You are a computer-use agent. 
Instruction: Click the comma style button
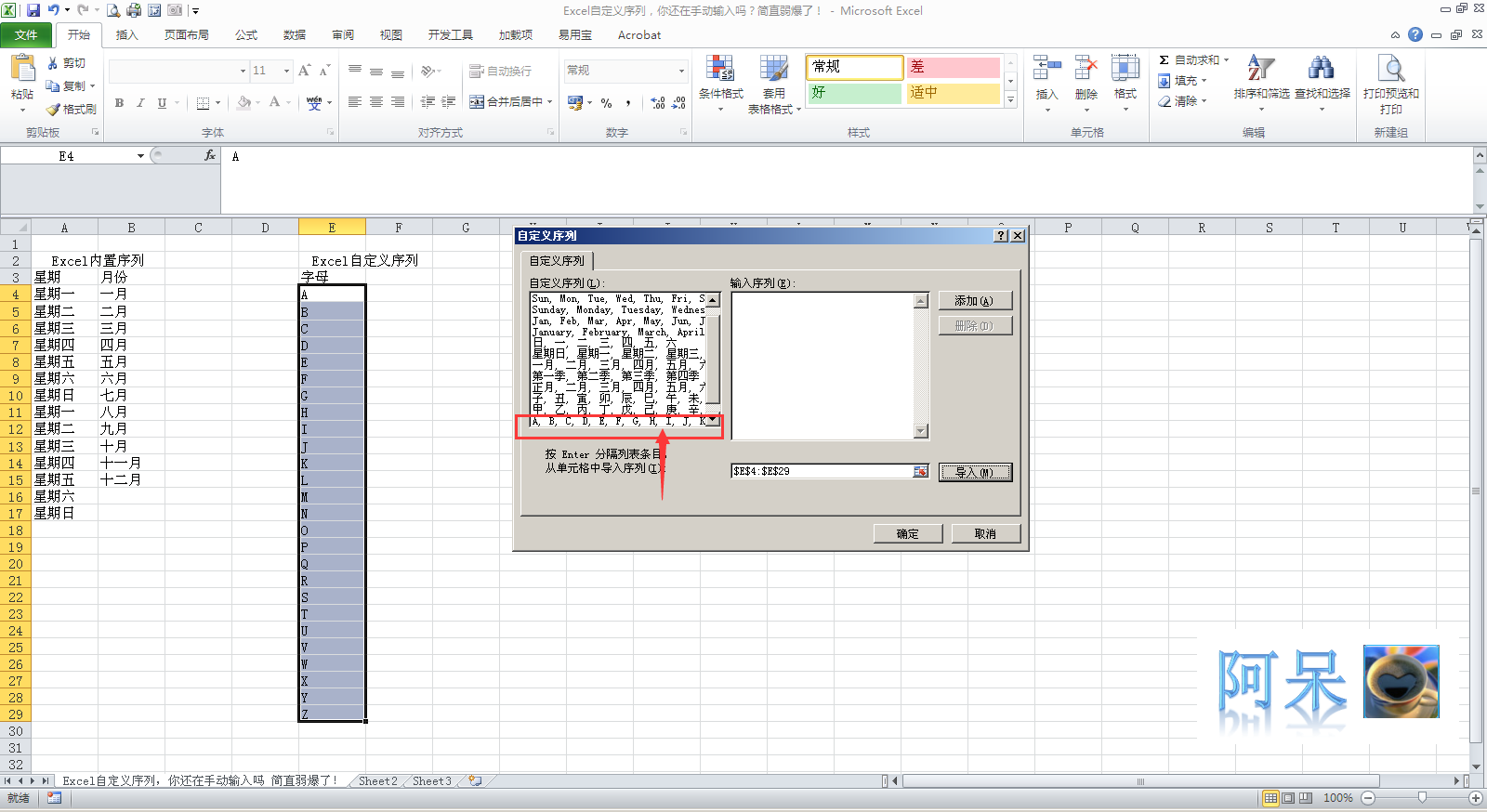(628, 103)
